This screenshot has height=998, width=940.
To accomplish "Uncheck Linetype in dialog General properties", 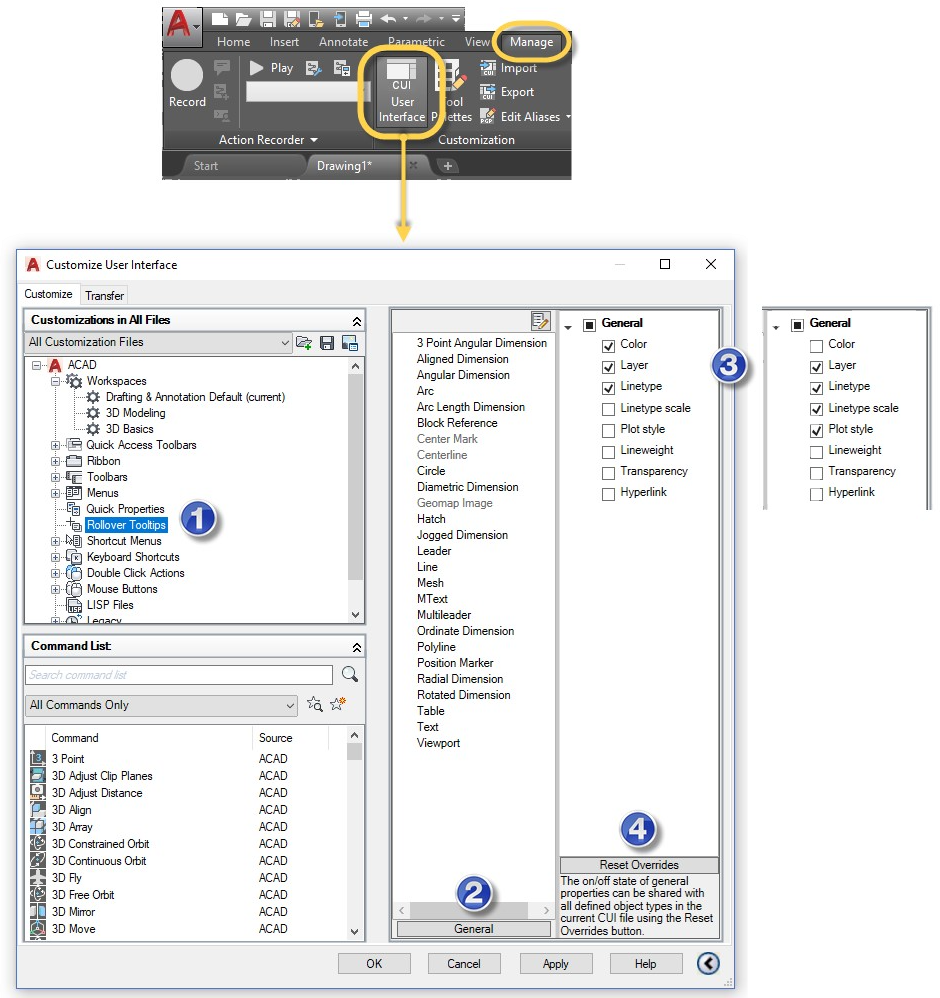I will pyautogui.click(x=608, y=388).
